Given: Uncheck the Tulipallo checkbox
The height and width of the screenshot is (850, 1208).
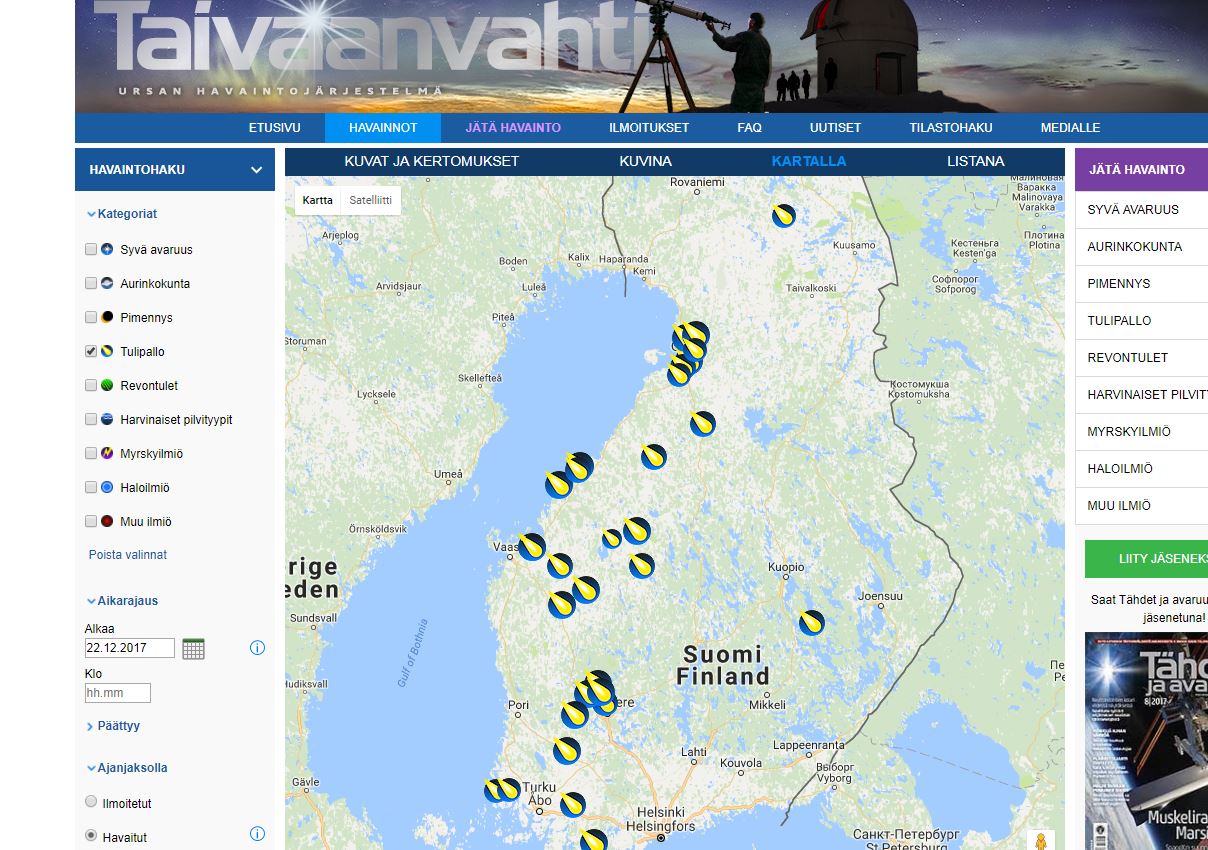Looking at the screenshot, I should tap(91, 352).
